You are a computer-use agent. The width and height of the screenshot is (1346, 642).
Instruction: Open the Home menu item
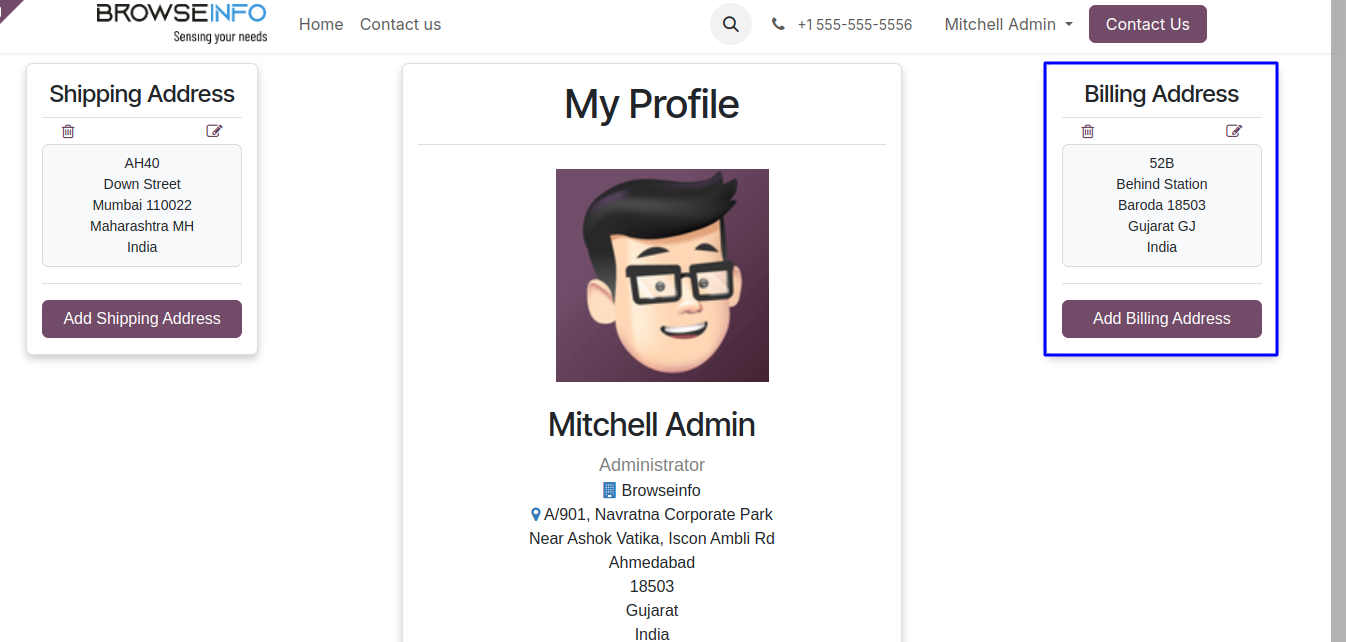[x=321, y=24]
